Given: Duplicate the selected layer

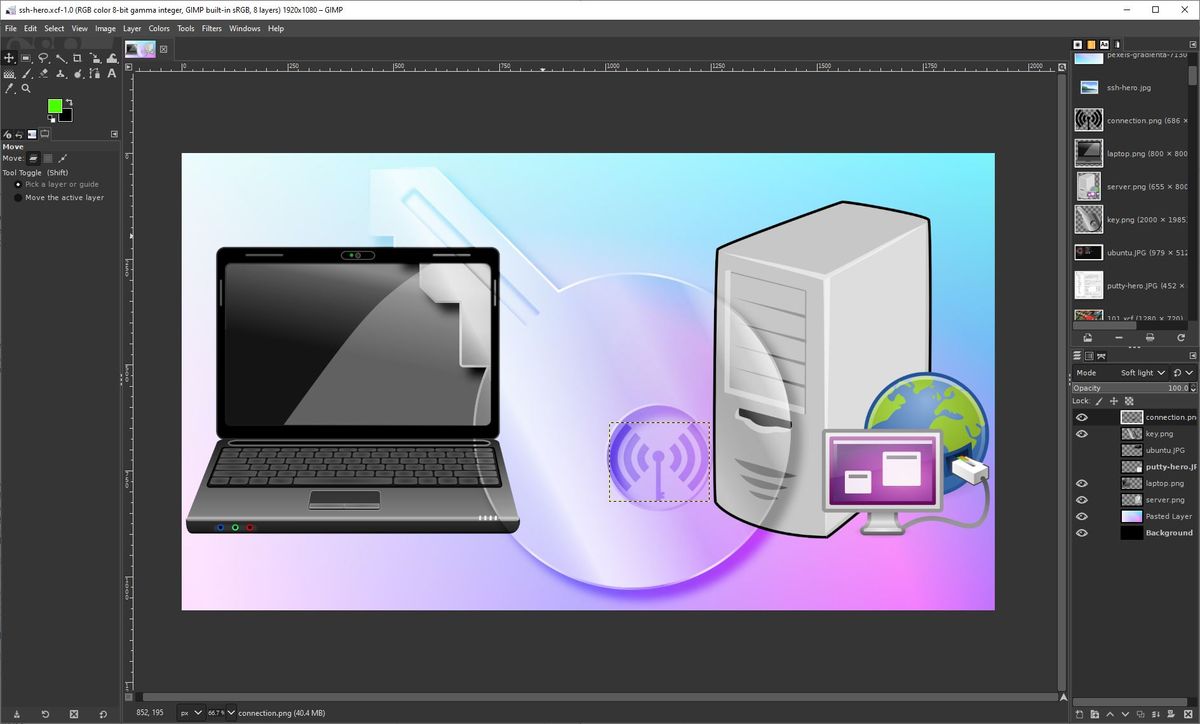Looking at the screenshot, I should coord(1141,714).
